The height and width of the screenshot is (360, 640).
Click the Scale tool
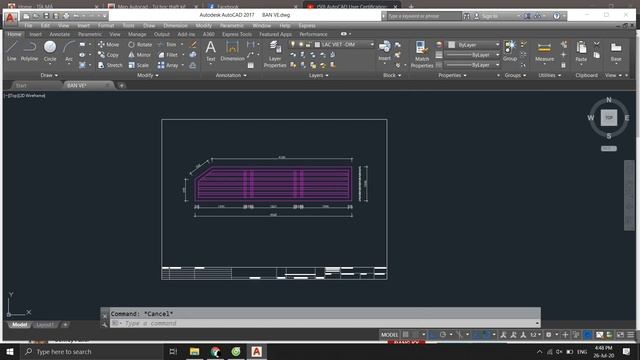(x=139, y=65)
